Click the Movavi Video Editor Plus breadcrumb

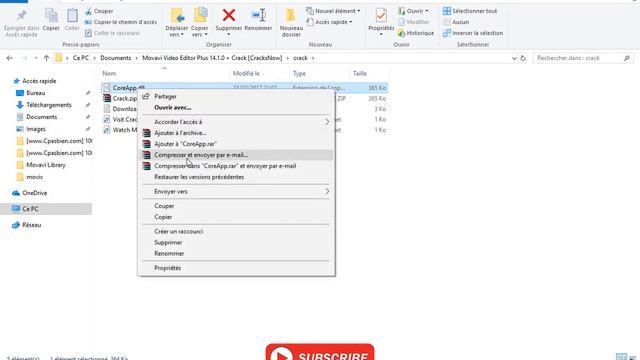(x=212, y=58)
